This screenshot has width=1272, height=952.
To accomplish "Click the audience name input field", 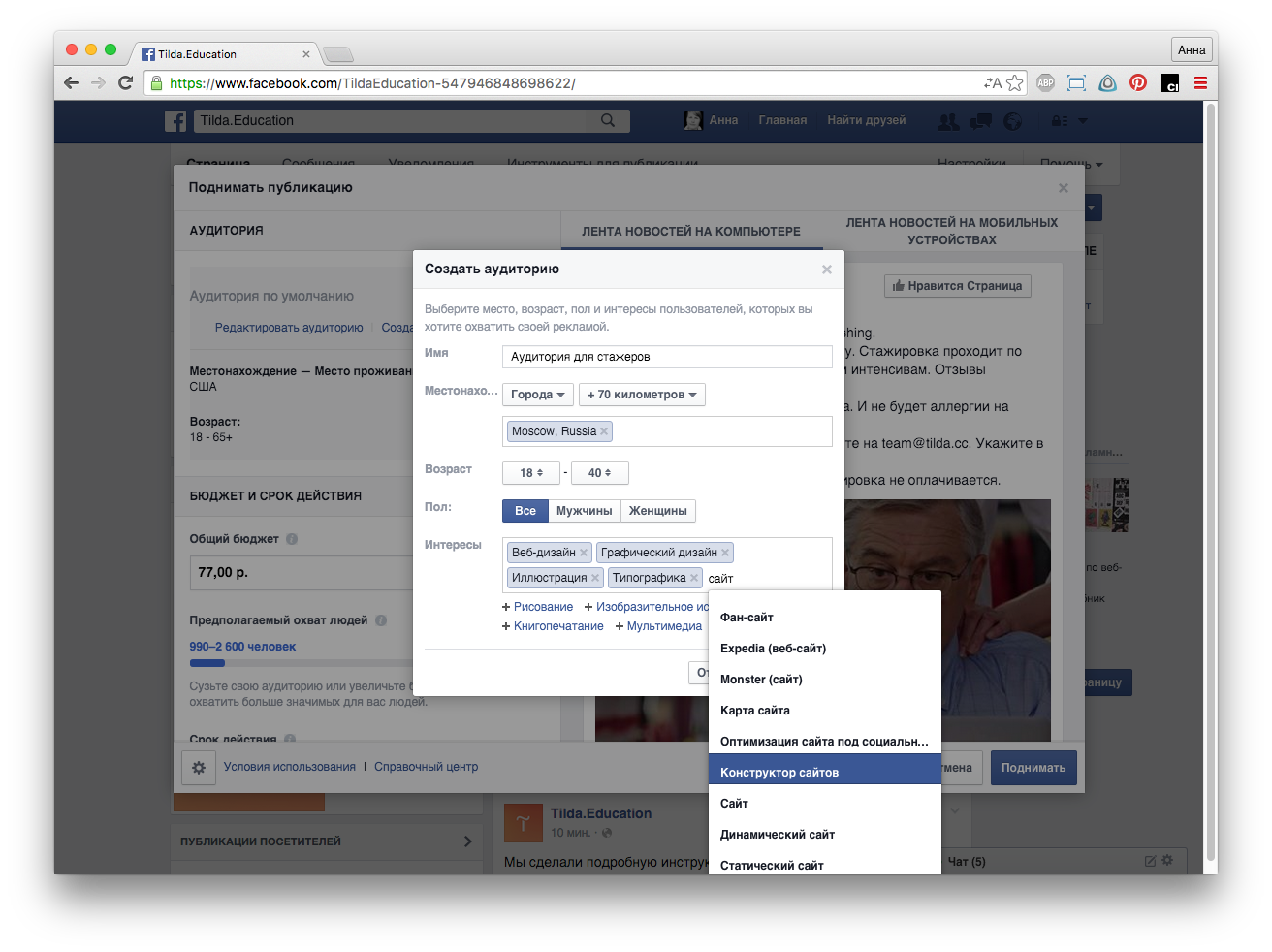I will [x=667, y=357].
